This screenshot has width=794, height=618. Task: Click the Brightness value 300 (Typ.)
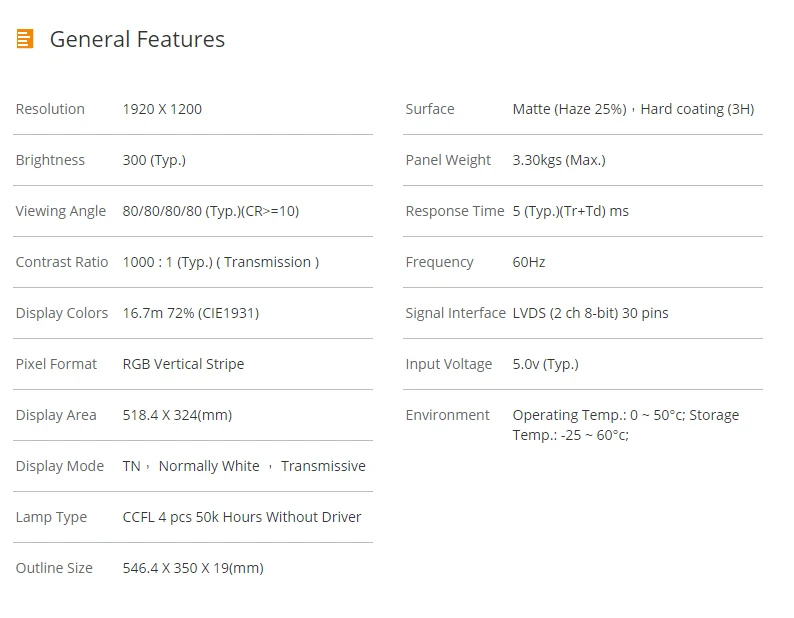point(154,160)
